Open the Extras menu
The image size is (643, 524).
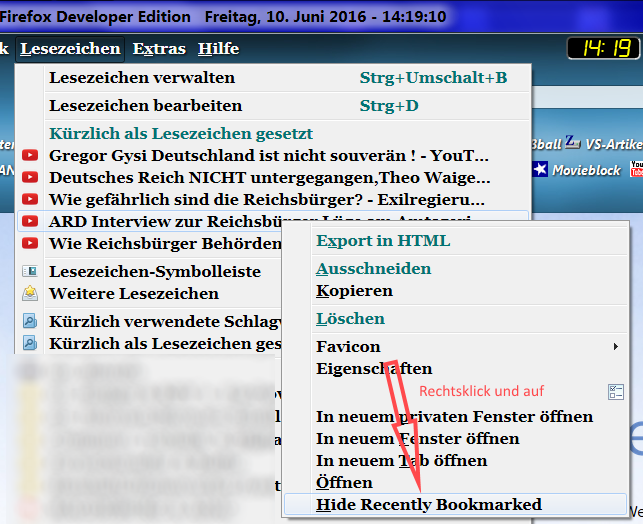[x=159, y=49]
